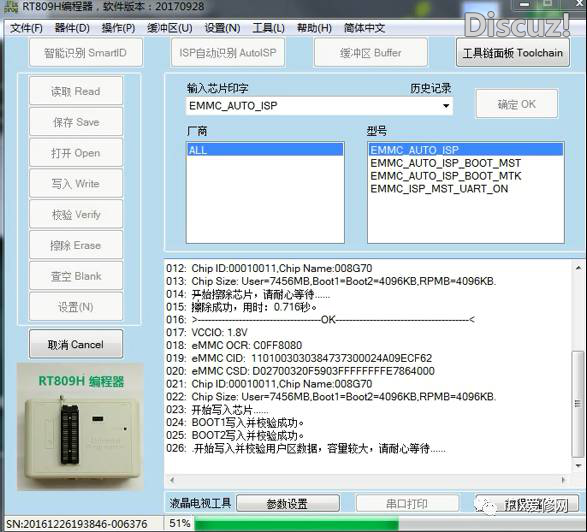Select EMMC_AUTO_ISP_BOOT_MST model

pyautogui.click(x=445, y=163)
